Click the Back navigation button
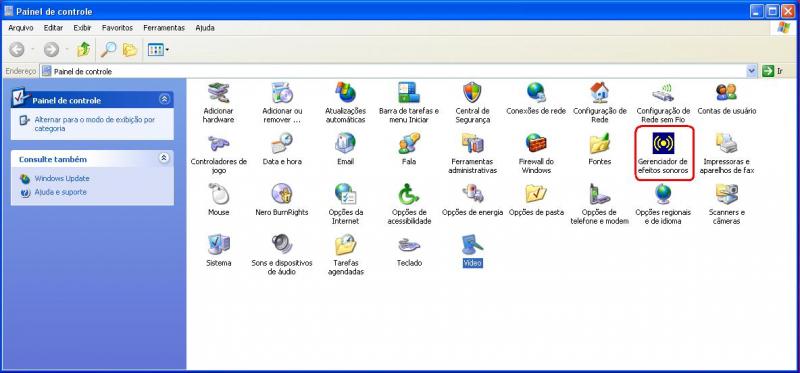 pos(17,49)
